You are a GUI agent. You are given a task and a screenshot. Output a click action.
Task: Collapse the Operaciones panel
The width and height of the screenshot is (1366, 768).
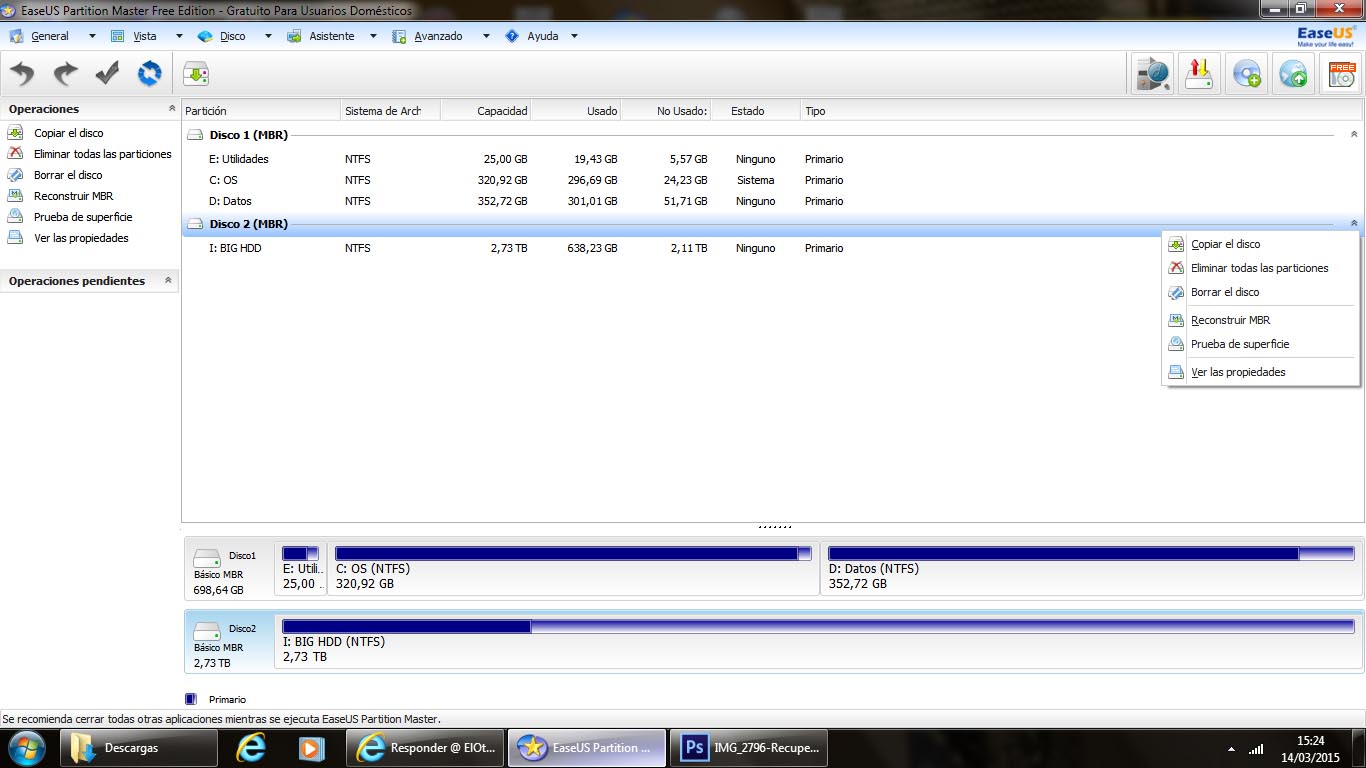171,109
